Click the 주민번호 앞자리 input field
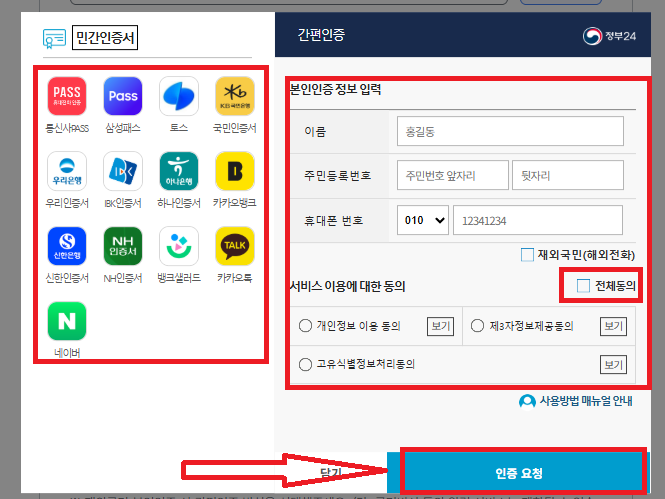This screenshot has height=499, width=665. [x=453, y=175]
